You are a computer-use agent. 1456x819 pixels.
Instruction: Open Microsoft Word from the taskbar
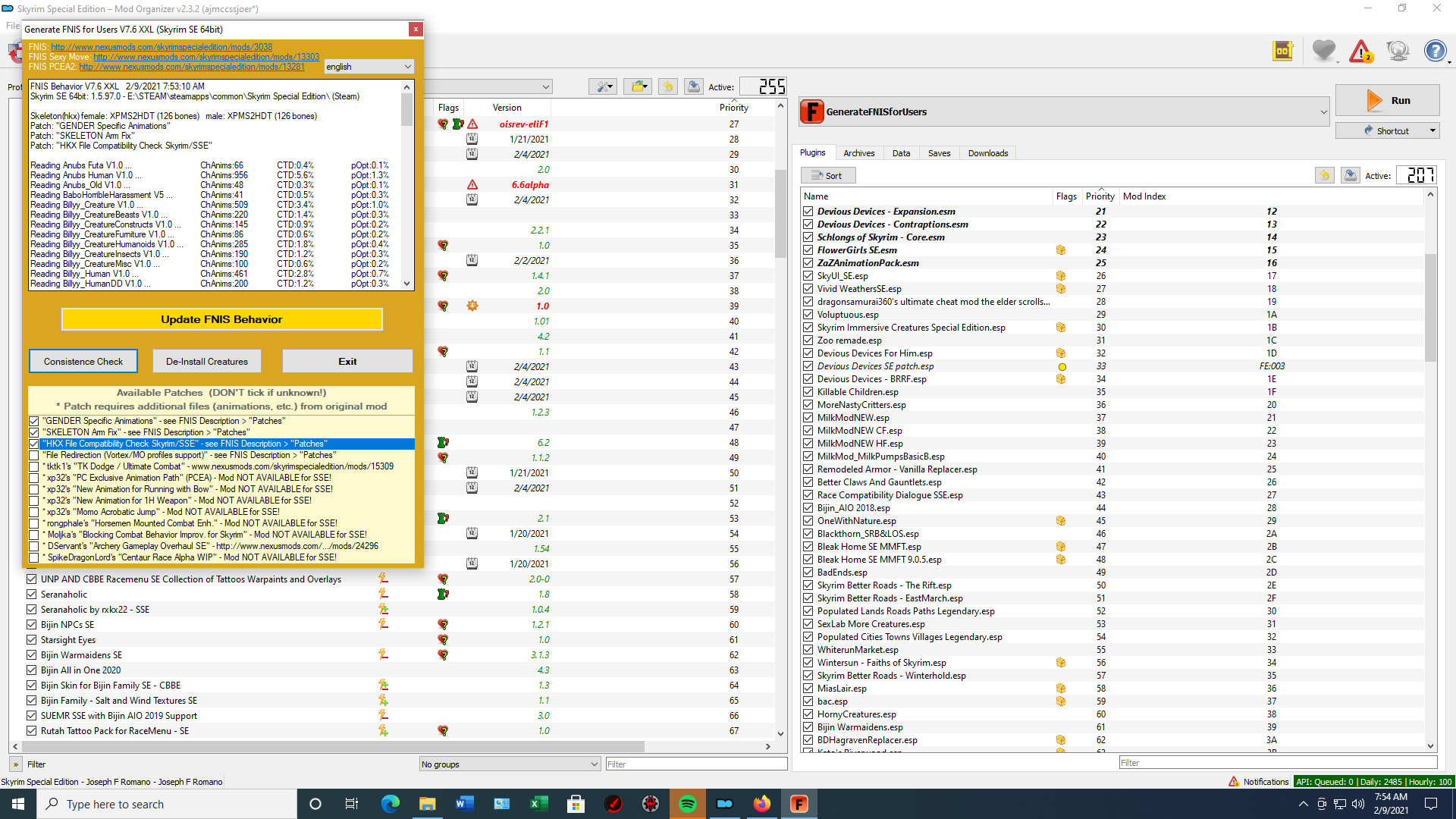(x=465, y=804)
